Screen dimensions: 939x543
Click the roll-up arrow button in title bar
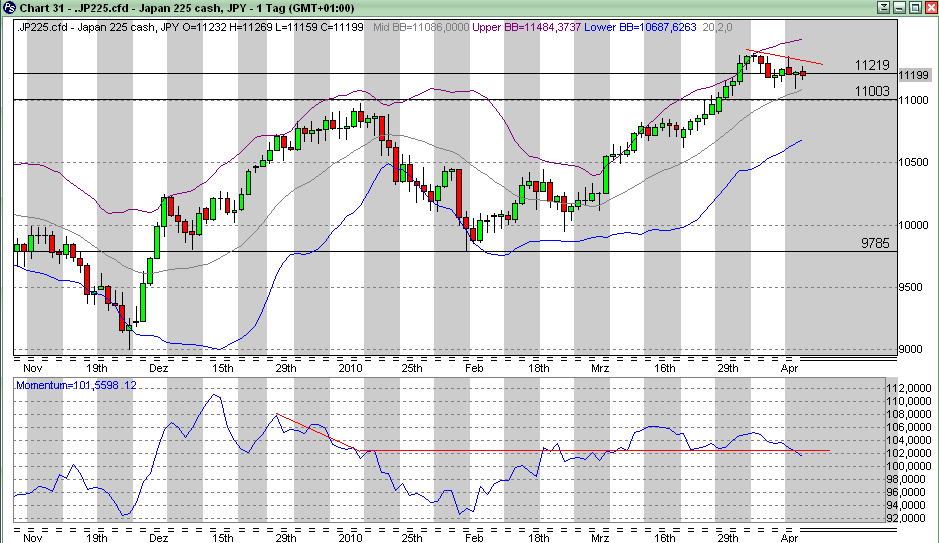pyautogui.click(x=884, y=7)
